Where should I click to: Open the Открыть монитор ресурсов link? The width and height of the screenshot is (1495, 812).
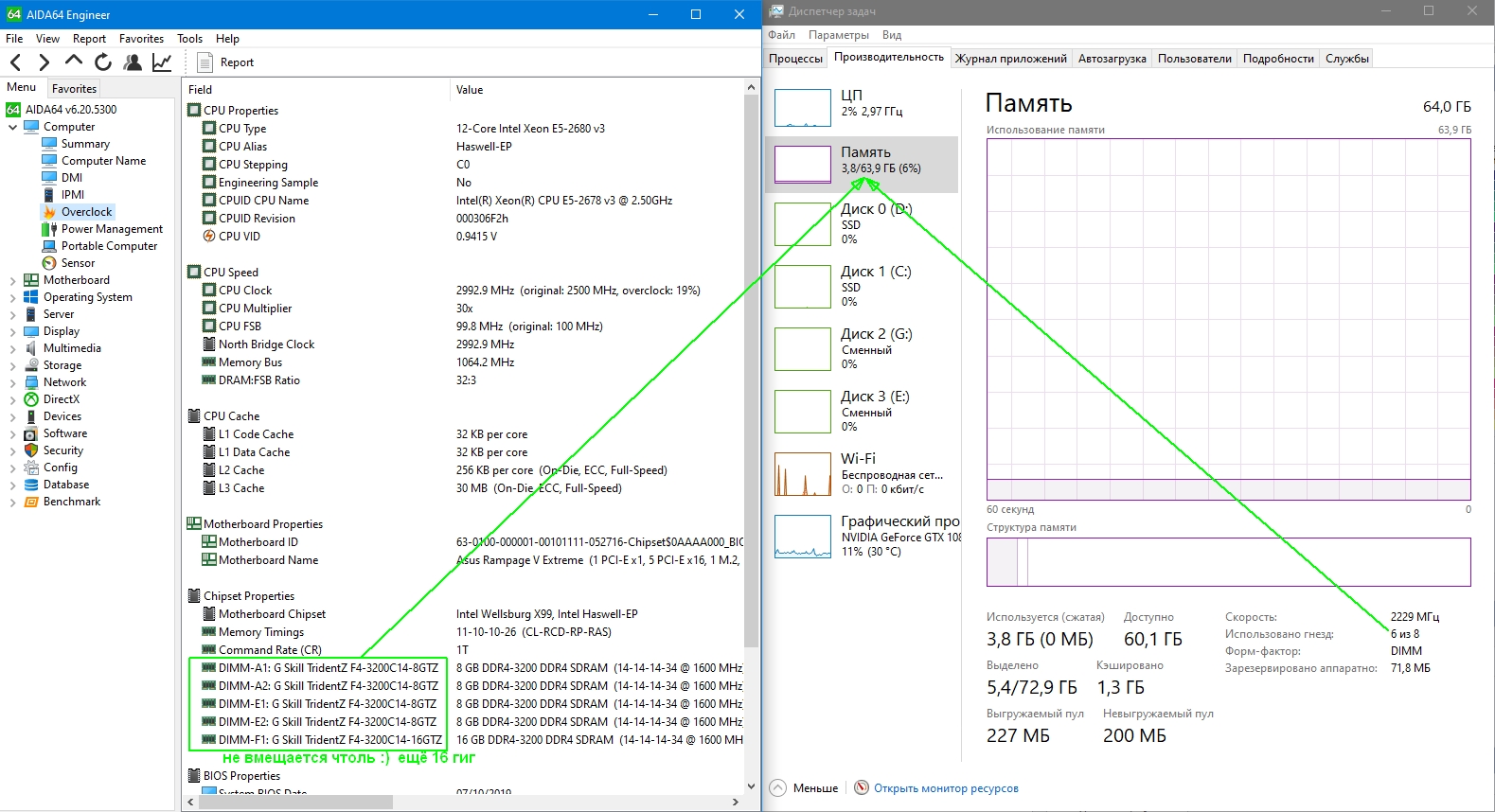click(x=946, y=787)
